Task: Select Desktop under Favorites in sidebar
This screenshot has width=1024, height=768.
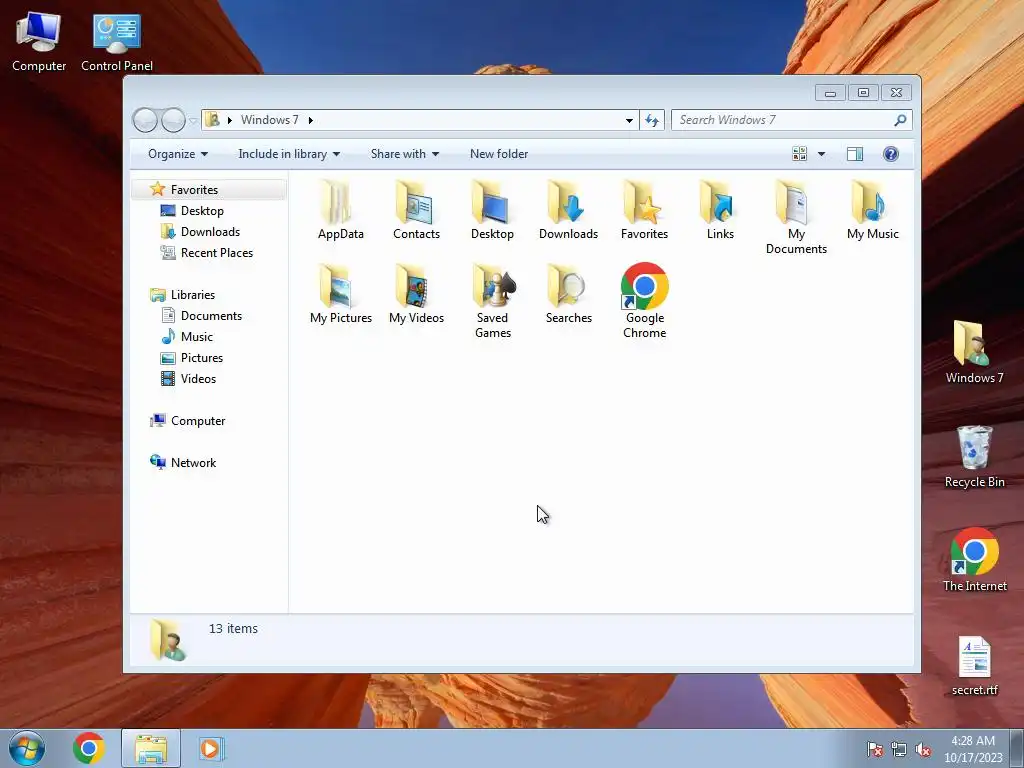Action: coord(202,211)
